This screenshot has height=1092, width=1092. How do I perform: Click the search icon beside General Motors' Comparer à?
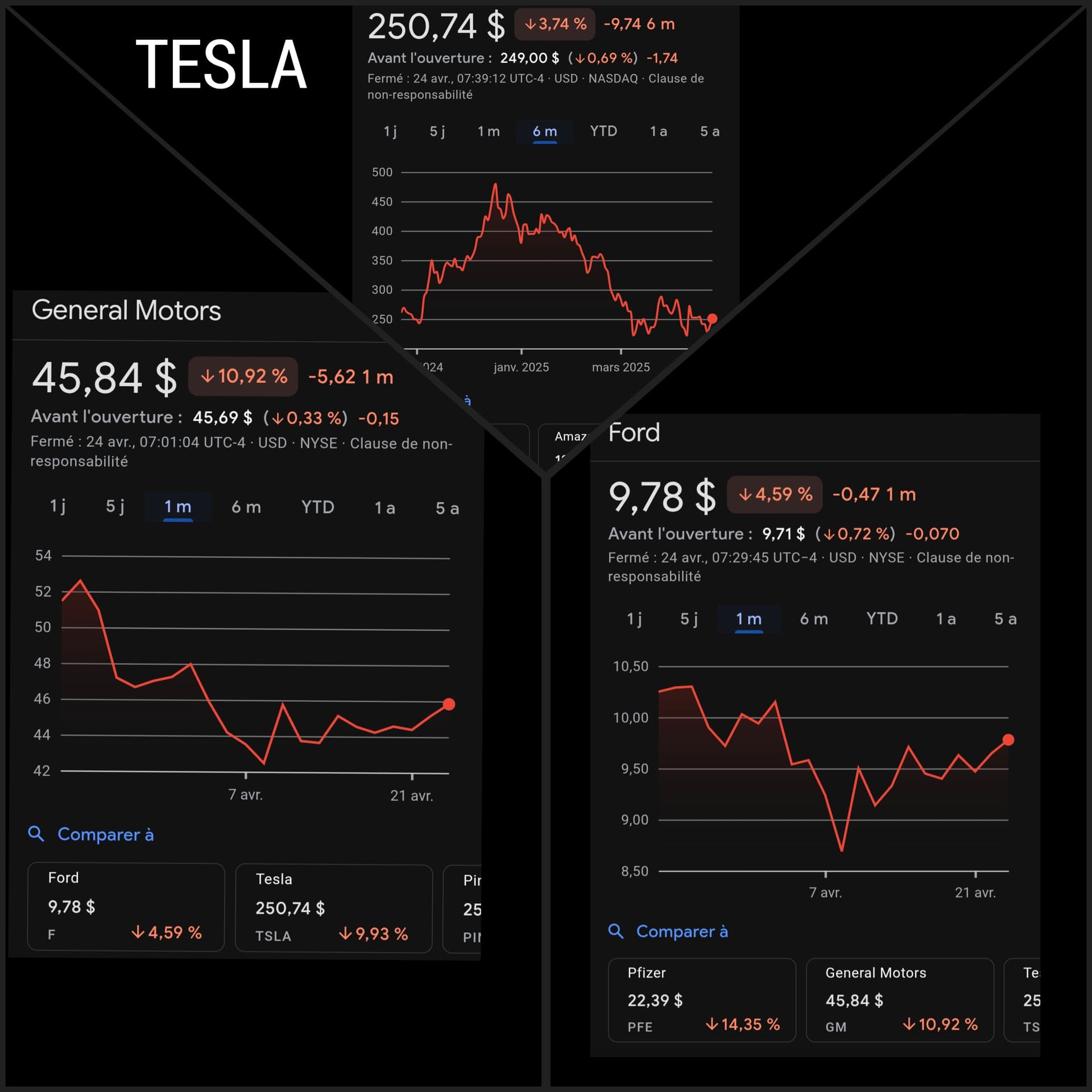(36, 834)
